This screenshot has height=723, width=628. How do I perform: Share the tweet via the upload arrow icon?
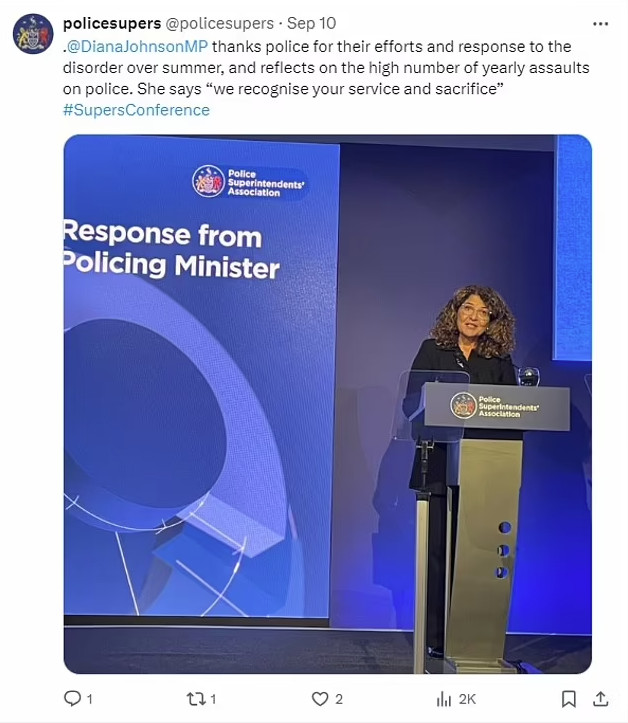click(x=600, y=698)
